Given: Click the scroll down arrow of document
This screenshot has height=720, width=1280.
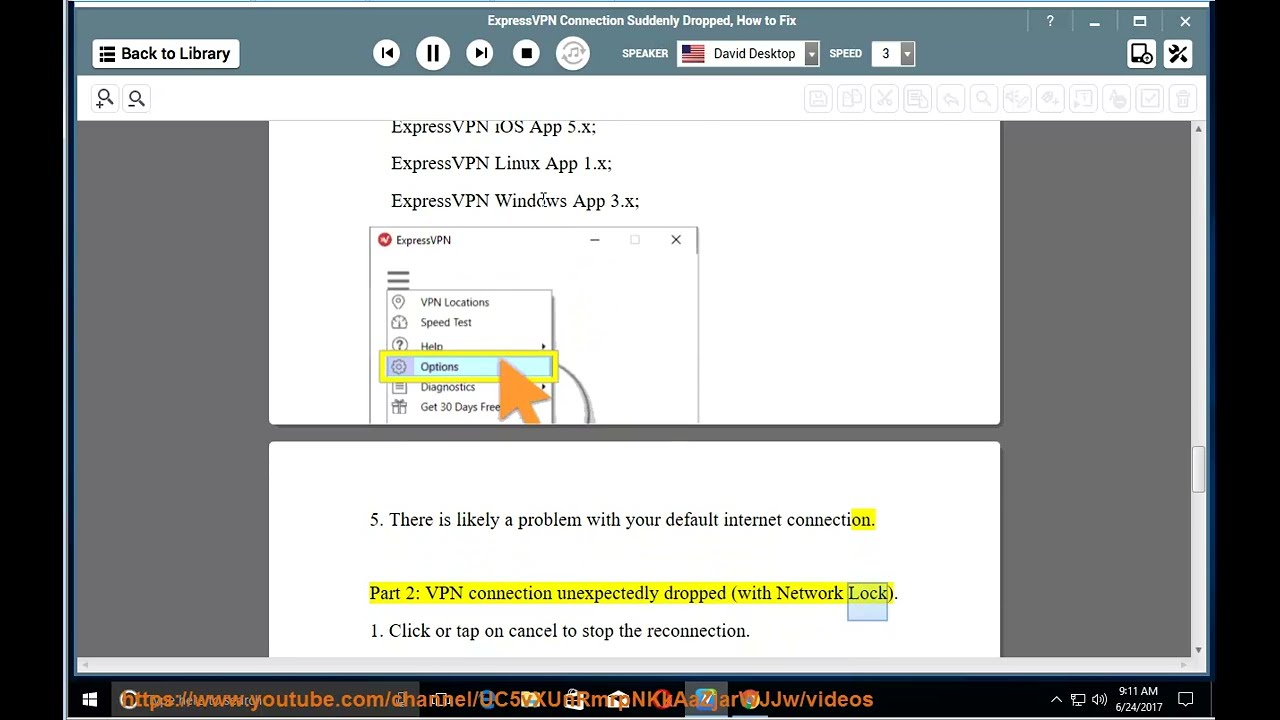Looking at the screenshot, I should pyautogui.click(x=1198, y=650).
